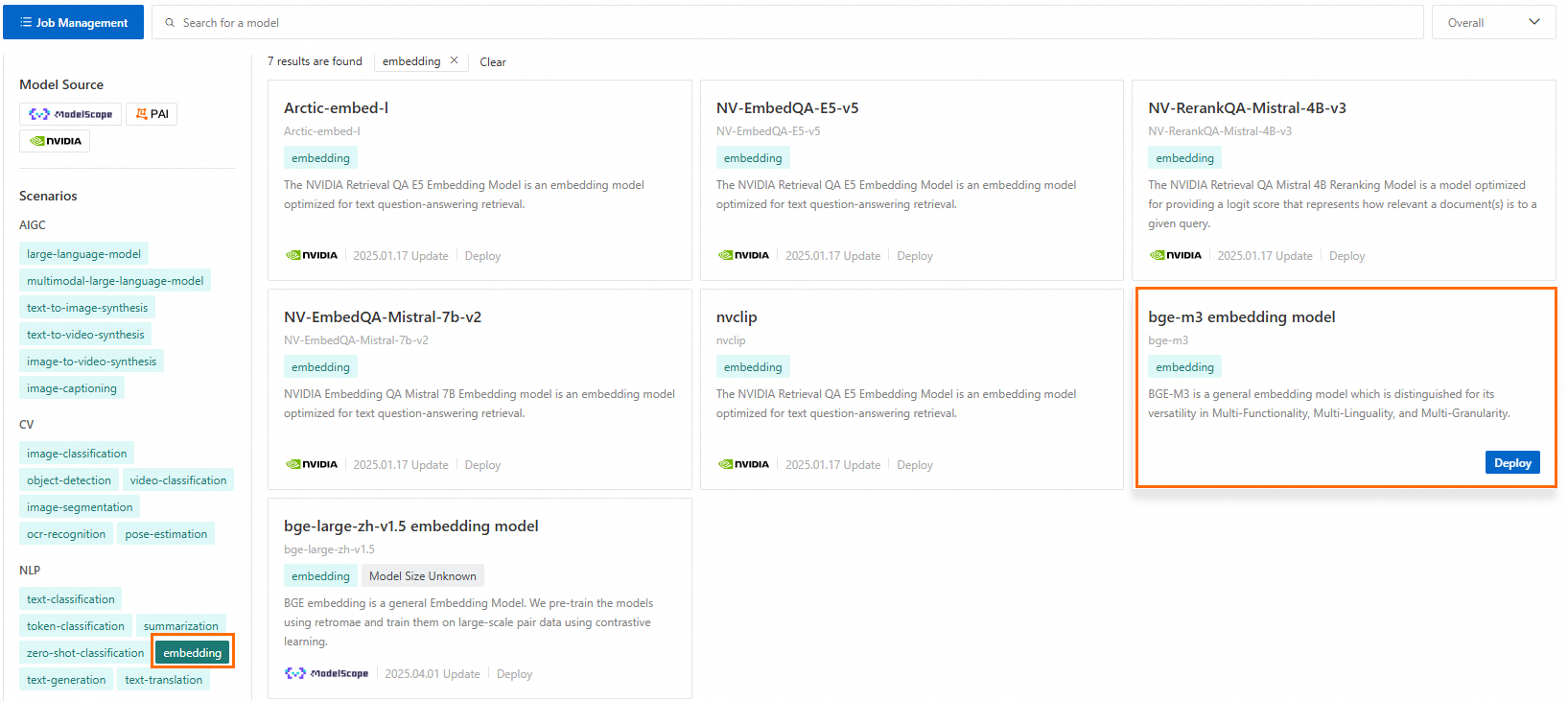The width and height of the screenshot is (1568, 701).
Task: Open the Arctic-embed-l model card title
Action: point(336,107)
